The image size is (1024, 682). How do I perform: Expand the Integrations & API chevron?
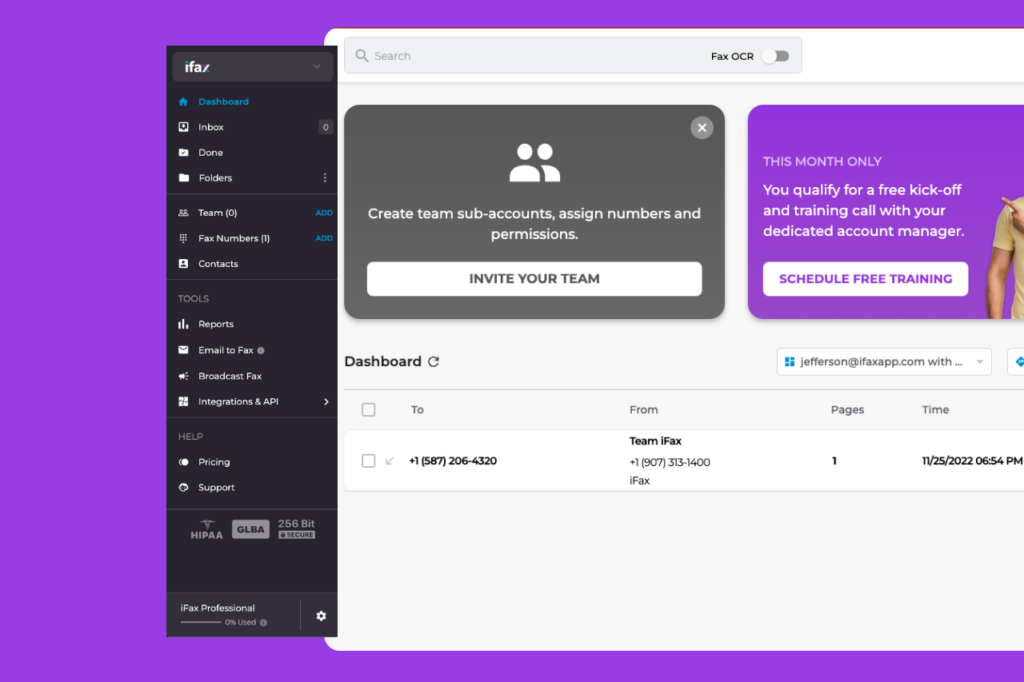click(325, 401)
